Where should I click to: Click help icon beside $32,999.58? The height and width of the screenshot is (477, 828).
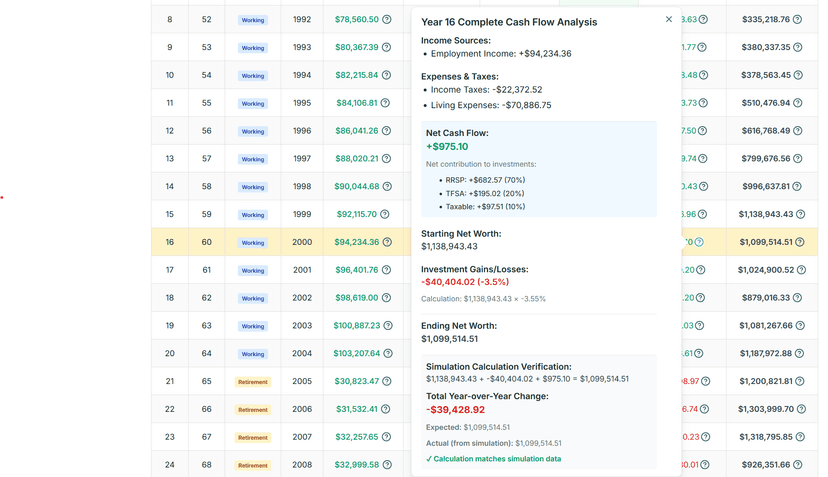pos(386,465)
